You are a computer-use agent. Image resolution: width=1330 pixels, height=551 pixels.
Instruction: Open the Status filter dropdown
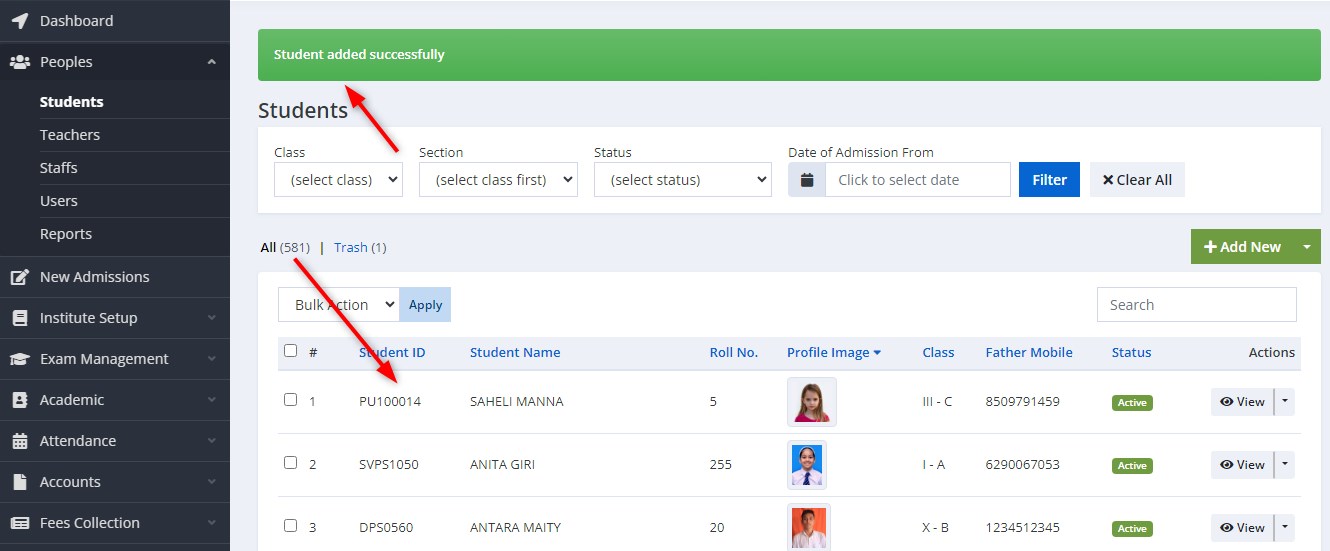[683, 180]
